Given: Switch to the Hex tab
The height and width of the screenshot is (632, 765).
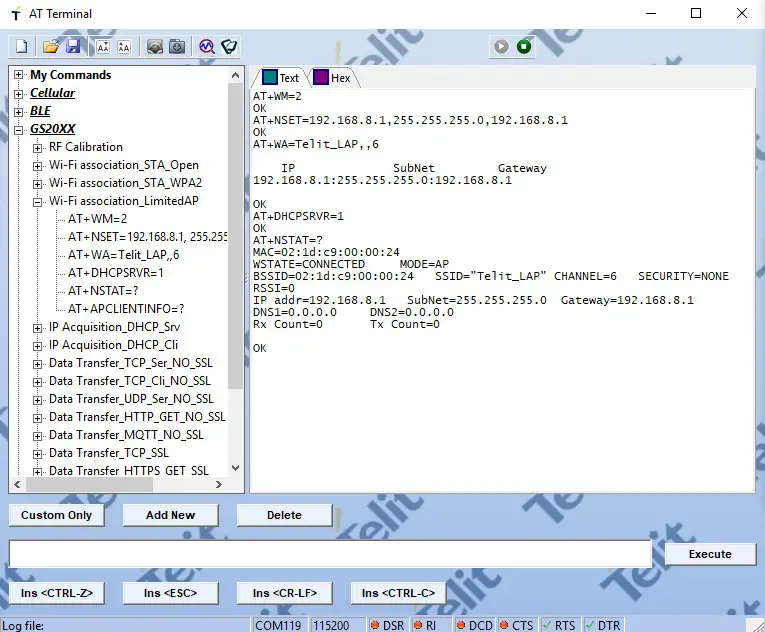Looking at the screenshot, I should coord(333,78).
